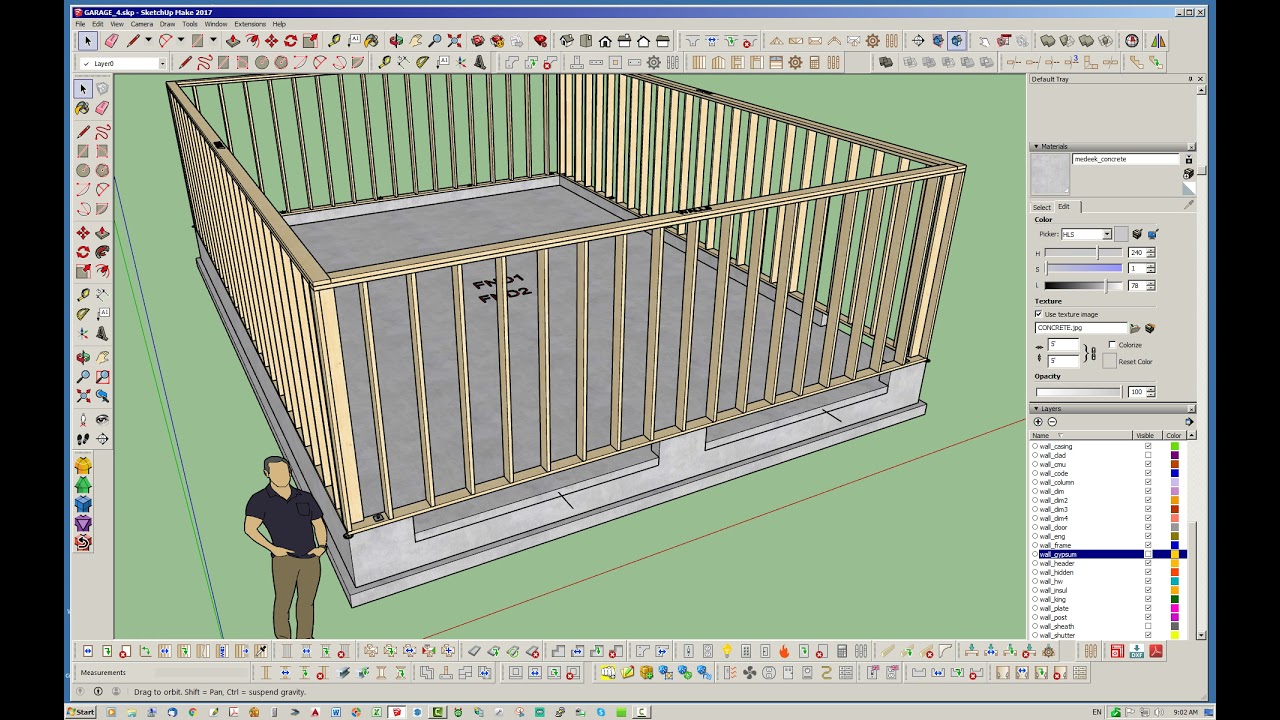The image size is (1280, 720).
Task: Toggle visibility of wall_plate layer
Action: (x=1148, y=608)
